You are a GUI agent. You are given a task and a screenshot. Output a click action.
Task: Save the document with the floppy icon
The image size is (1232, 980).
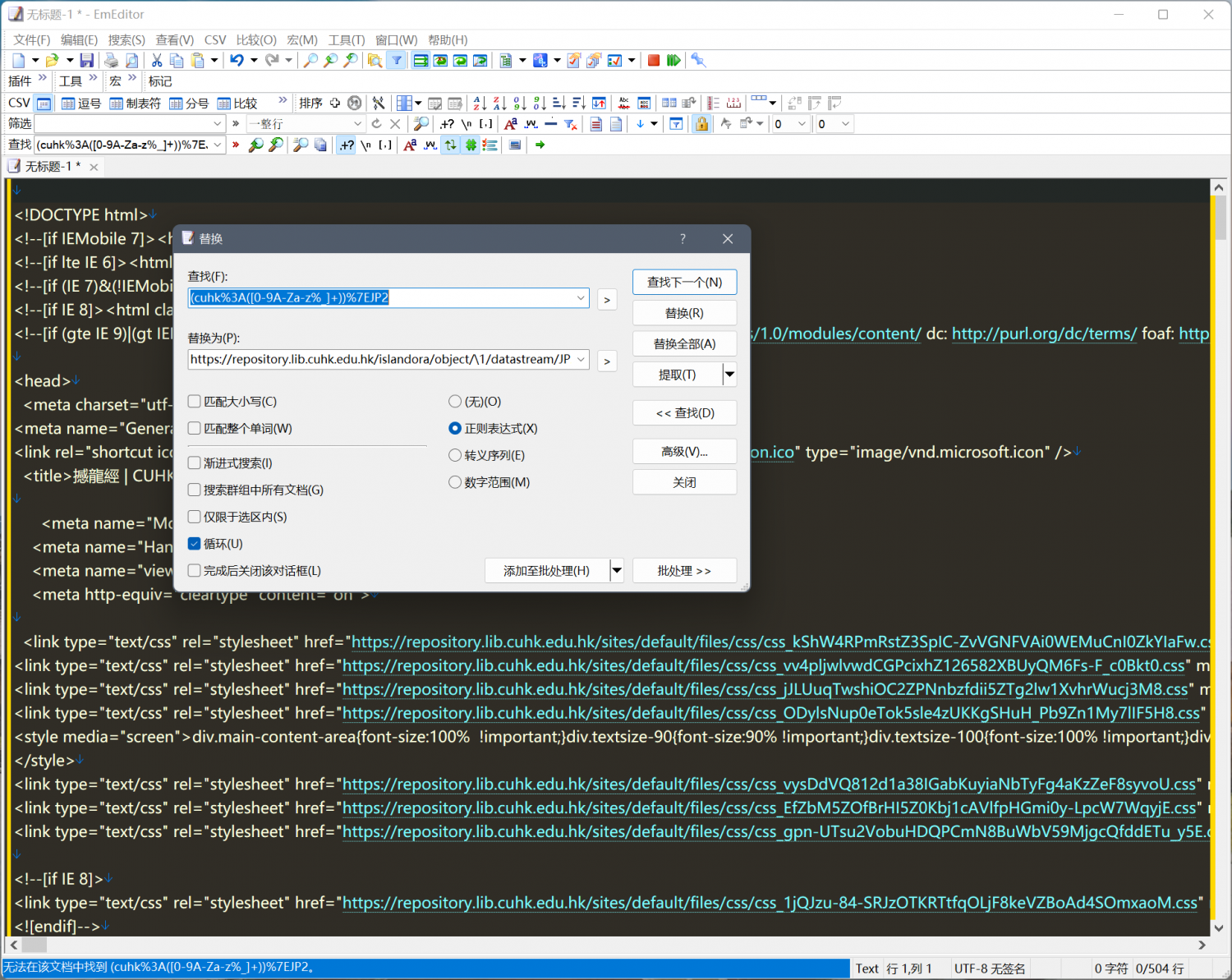coord(86,60)
